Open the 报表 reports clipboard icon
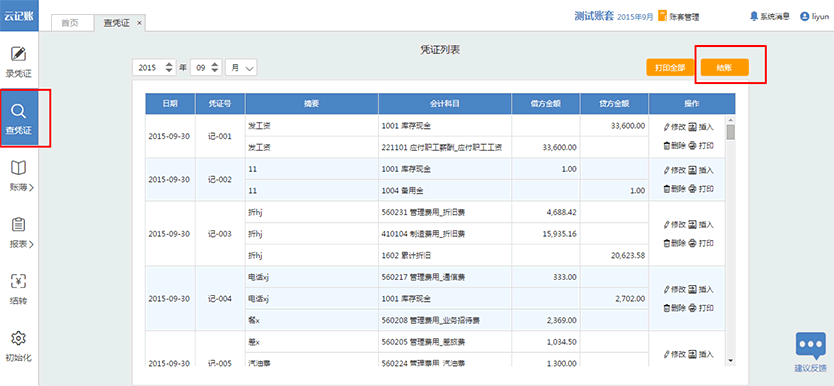 click(x=19, y=225)
